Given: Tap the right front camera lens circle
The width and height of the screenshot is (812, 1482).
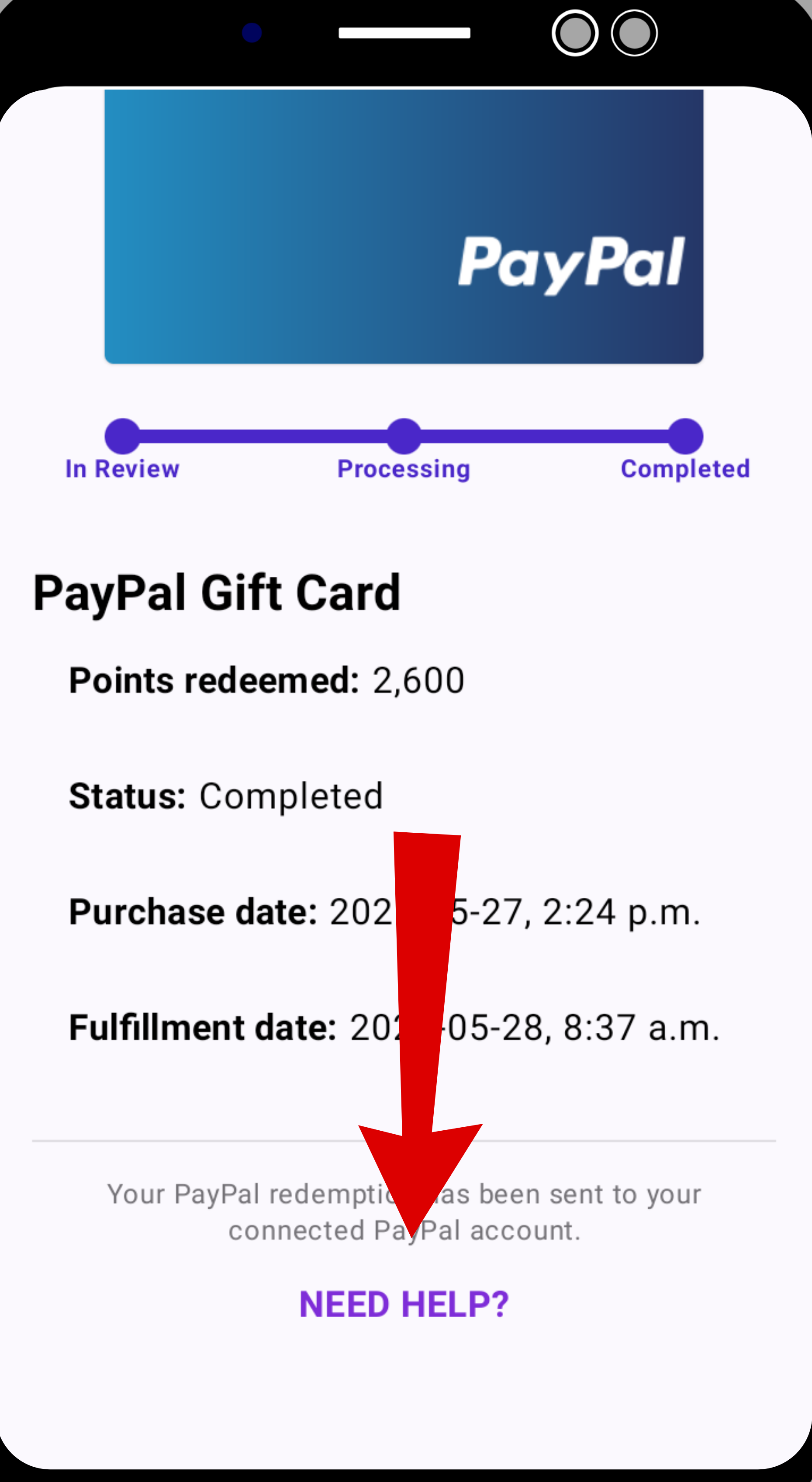Looking at the screenshot, I should click(634, 33).
